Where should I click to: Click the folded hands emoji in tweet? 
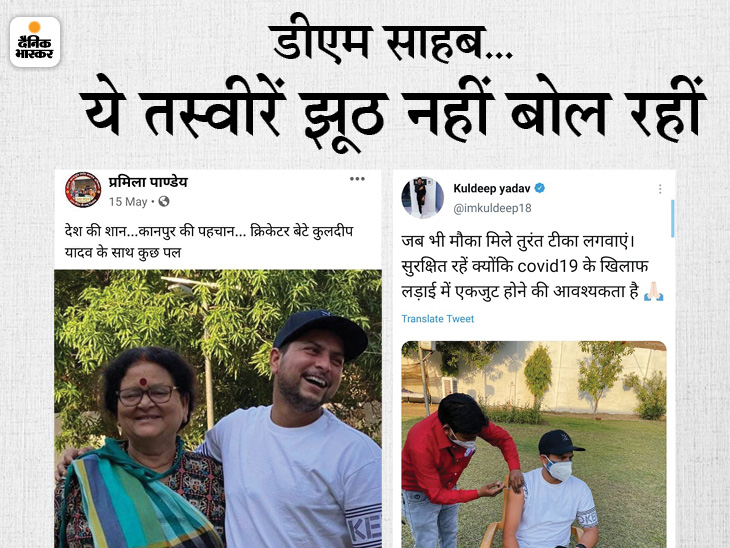pos(653,291)
